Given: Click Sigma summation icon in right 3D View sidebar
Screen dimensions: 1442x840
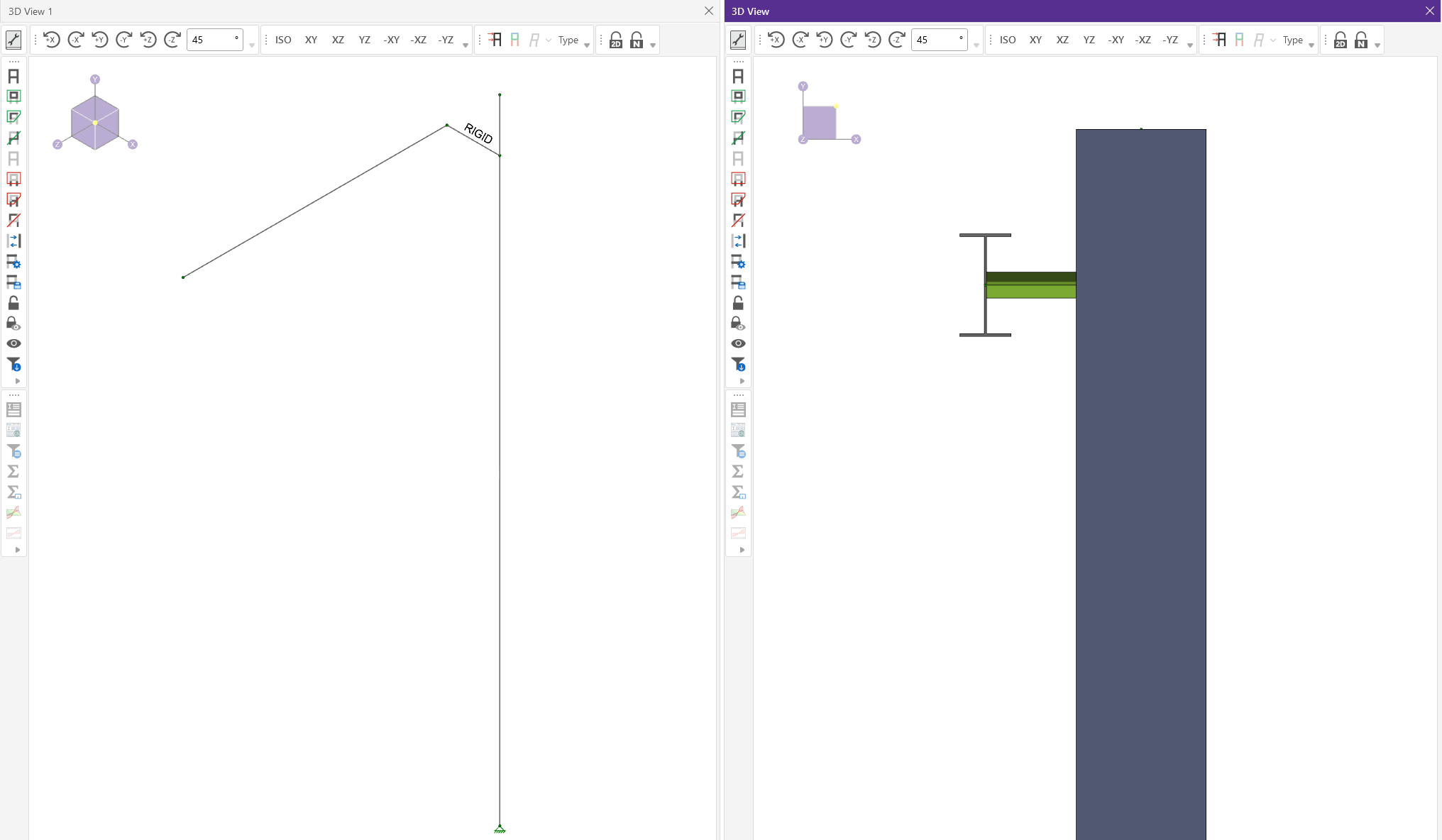Looking at the screenshot, I should pos(738,471).
